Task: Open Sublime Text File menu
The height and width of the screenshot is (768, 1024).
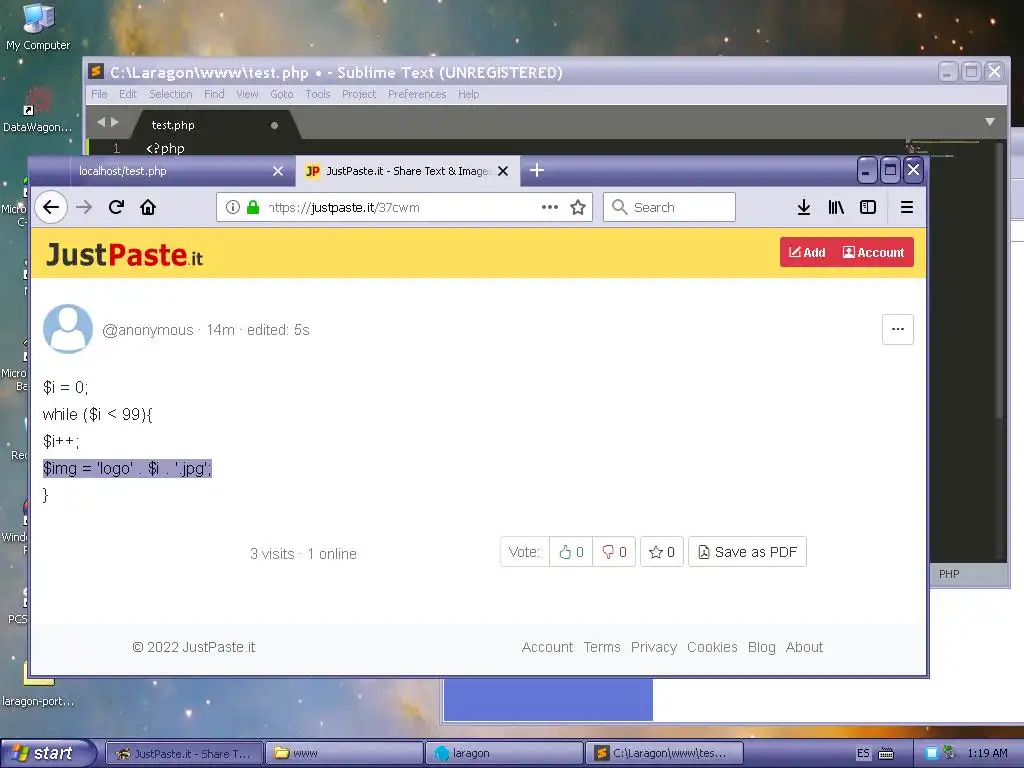Action: pos(99,94)
